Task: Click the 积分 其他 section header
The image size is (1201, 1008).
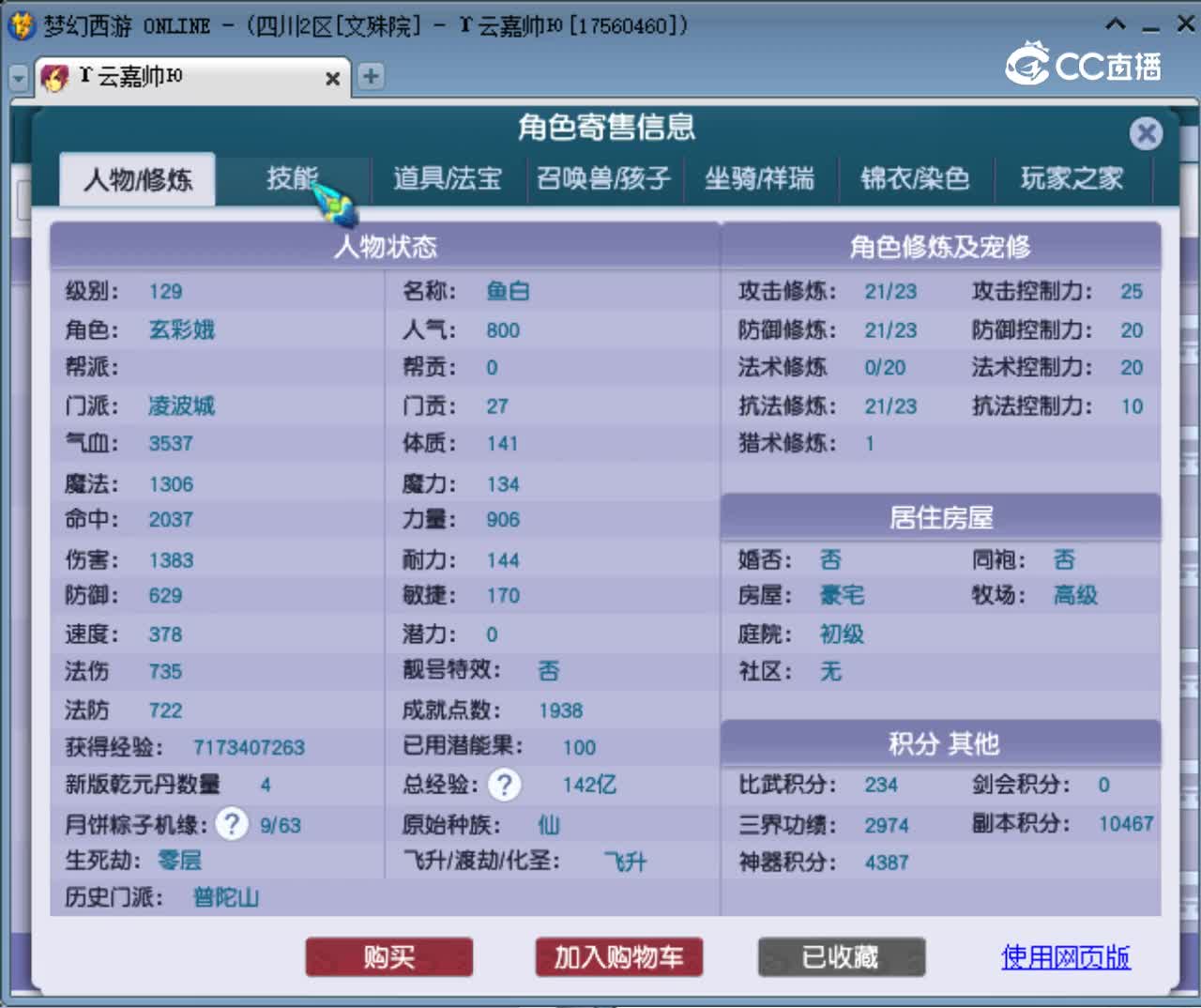Action: pyautogui.click(x=941, y=743)
